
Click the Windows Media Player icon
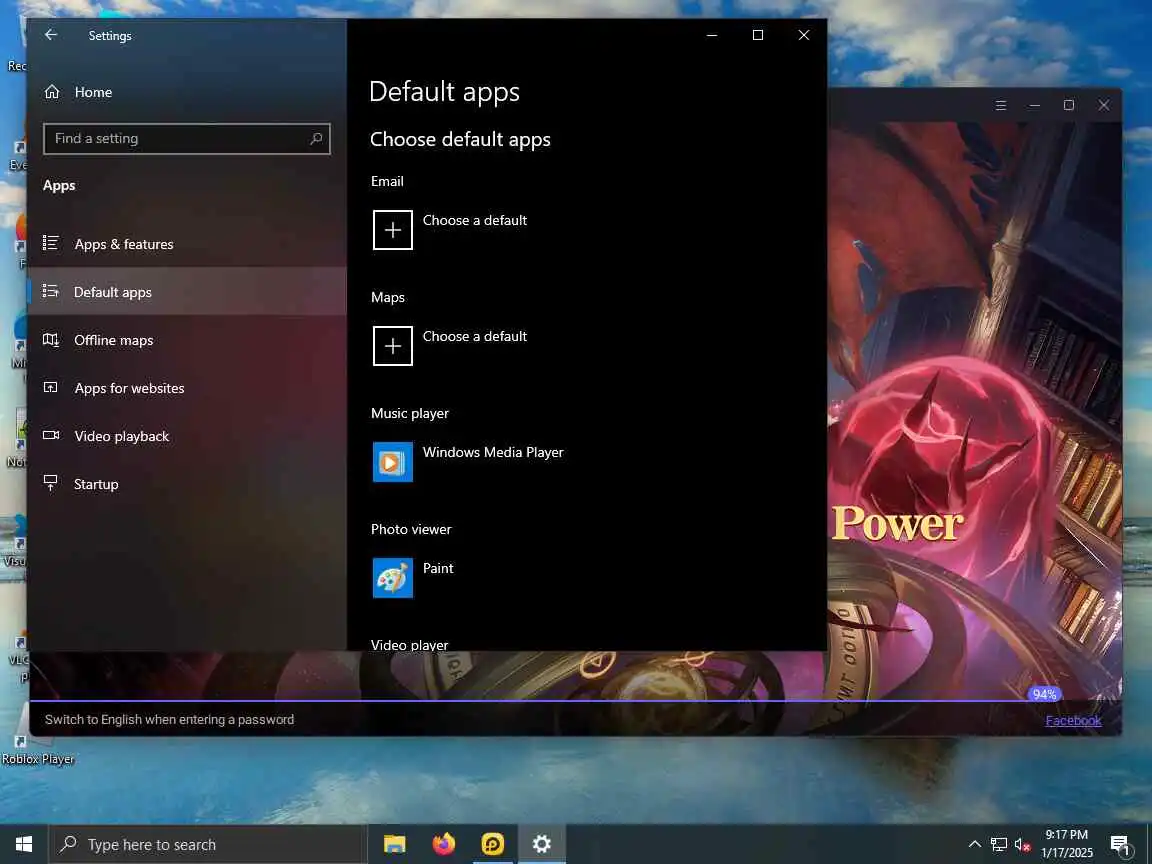tap(392, 462)
